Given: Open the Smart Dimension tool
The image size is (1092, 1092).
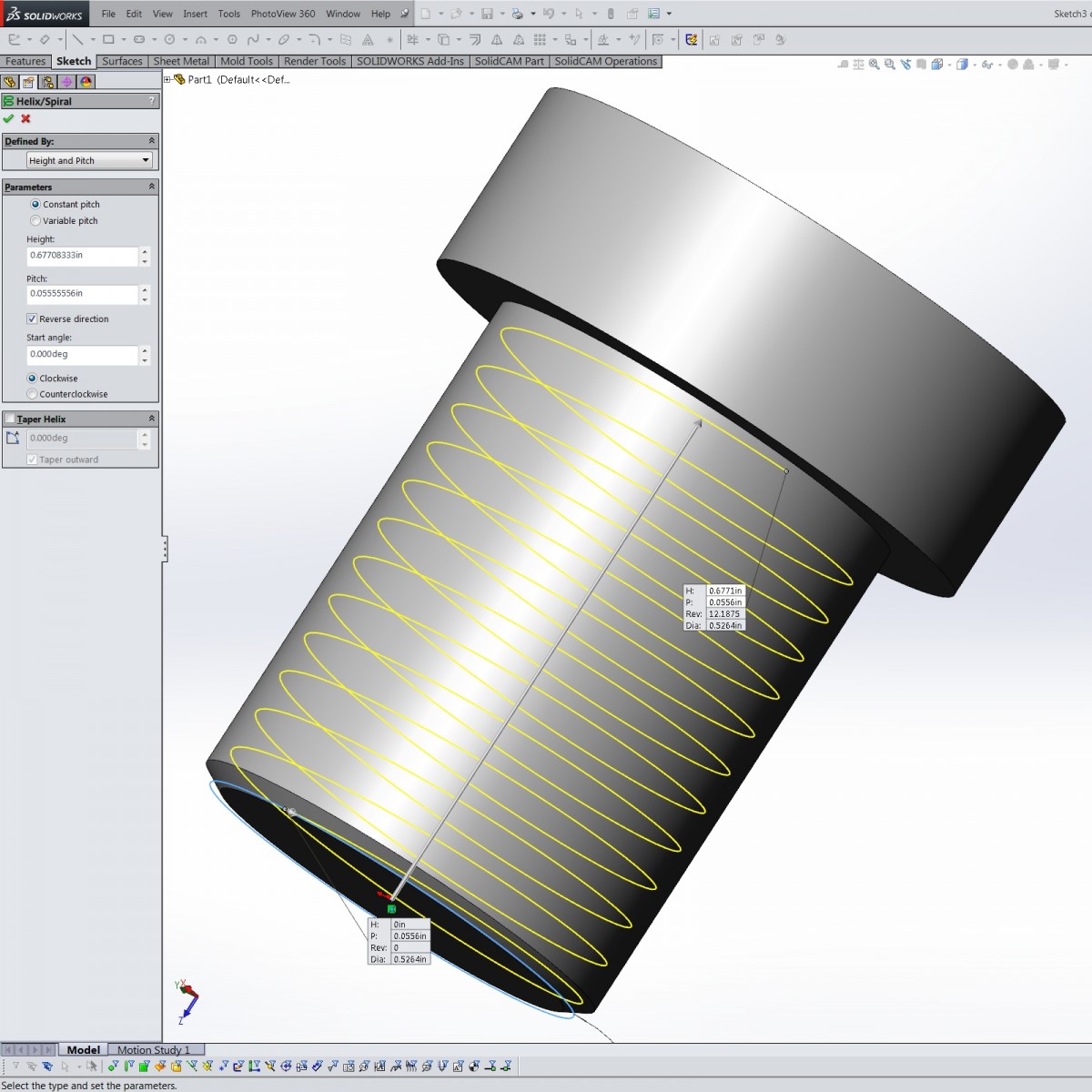Looking at the screenshot, I should [45, 40].
